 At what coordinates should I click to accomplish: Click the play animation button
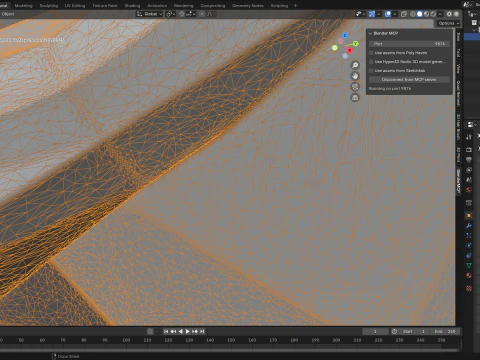pyautogui.click(x=188, y=331)
